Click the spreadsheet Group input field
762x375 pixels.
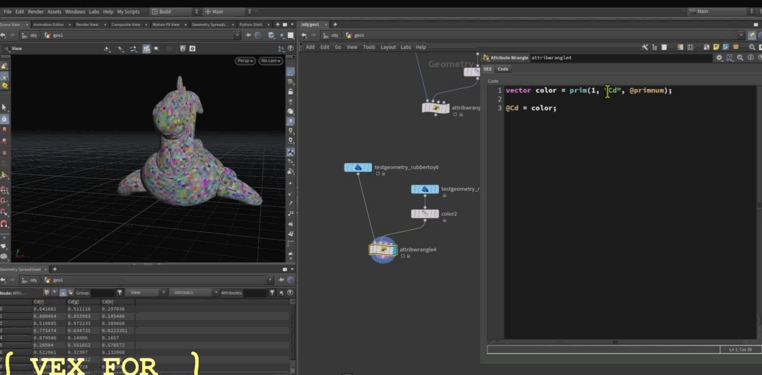[x=102, y=293]
